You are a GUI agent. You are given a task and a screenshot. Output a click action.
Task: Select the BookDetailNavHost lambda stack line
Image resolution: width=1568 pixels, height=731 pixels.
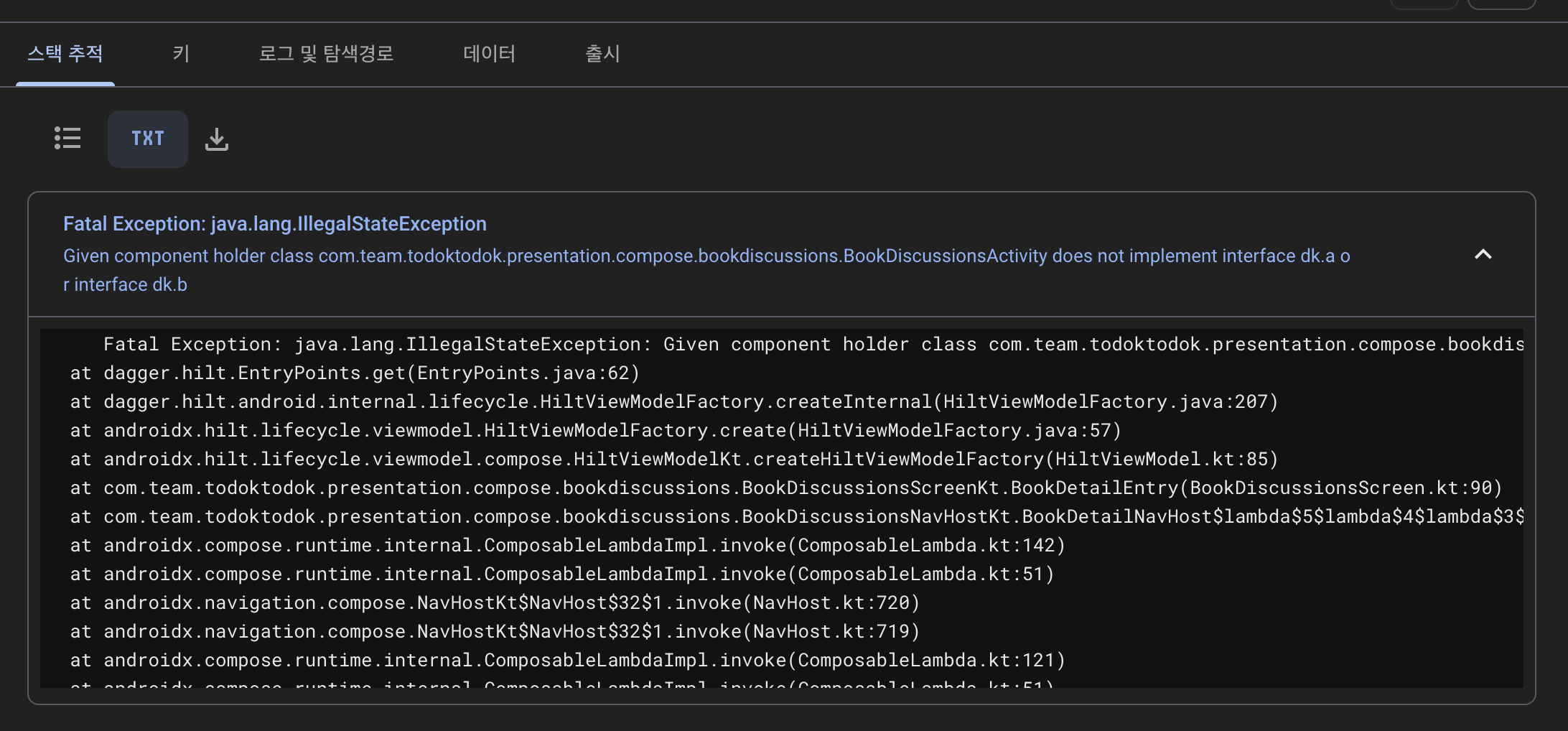point(797,517)
